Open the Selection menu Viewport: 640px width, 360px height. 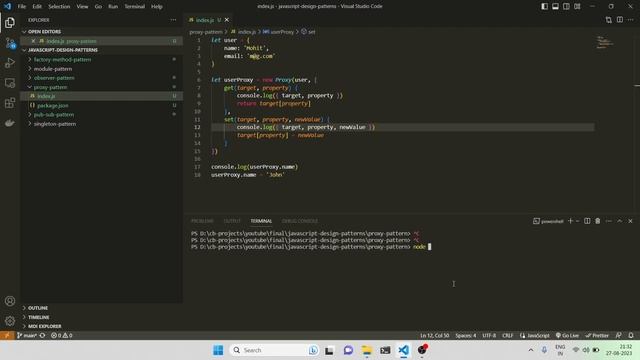(x=59, y=6)
